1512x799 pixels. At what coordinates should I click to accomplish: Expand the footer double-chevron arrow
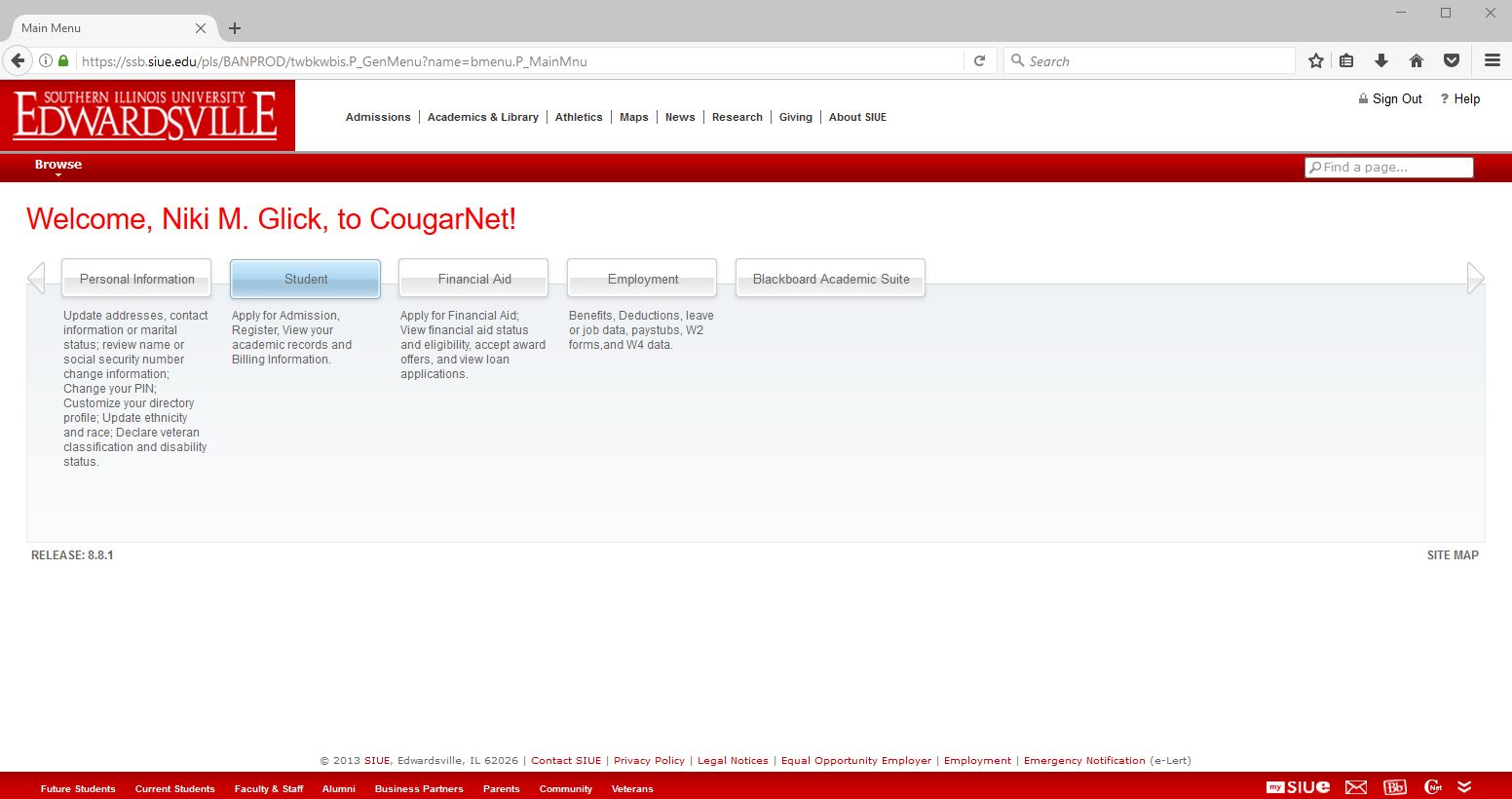point(1464,787)
